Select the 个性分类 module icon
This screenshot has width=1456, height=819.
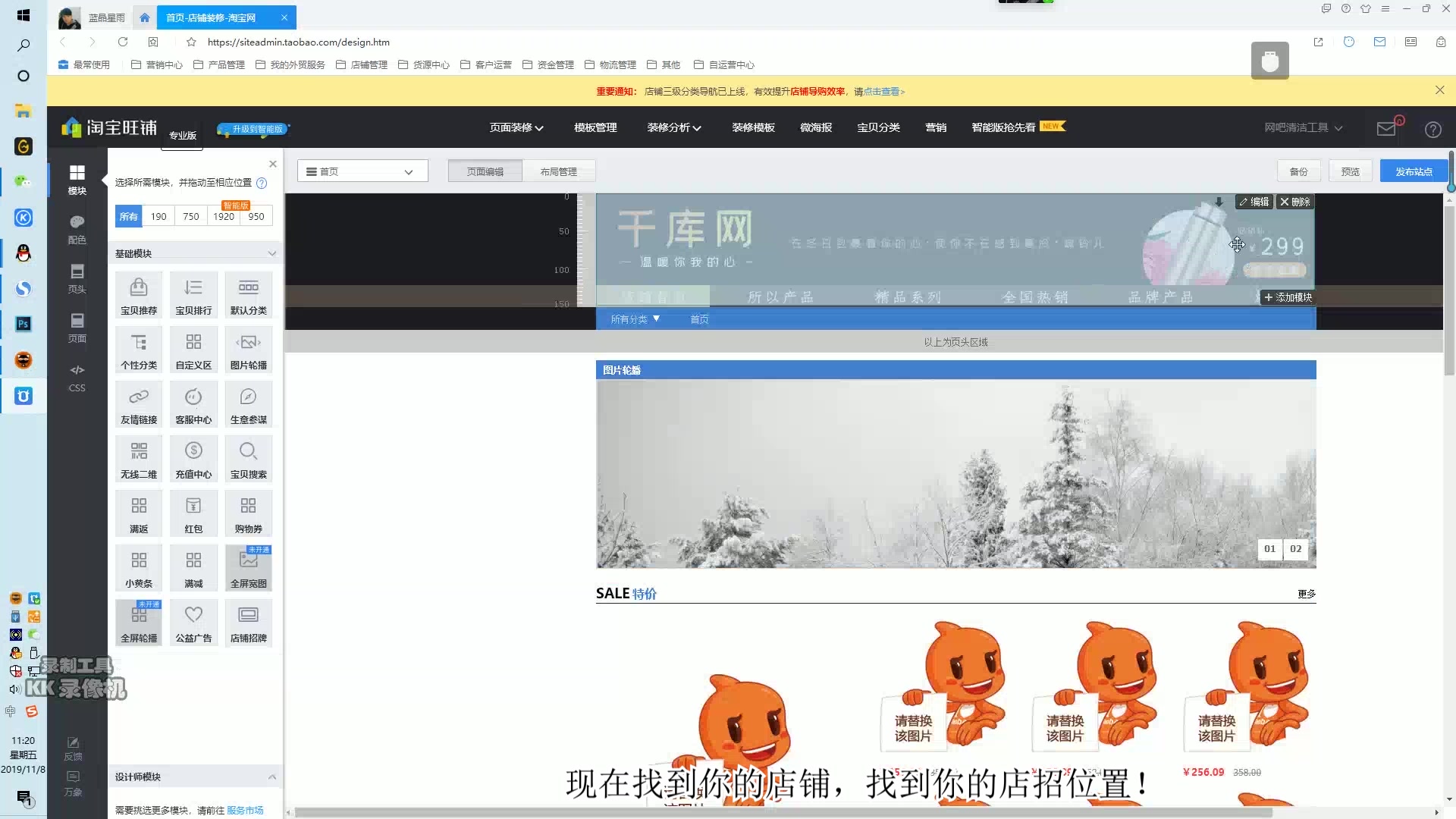point(139,349)
